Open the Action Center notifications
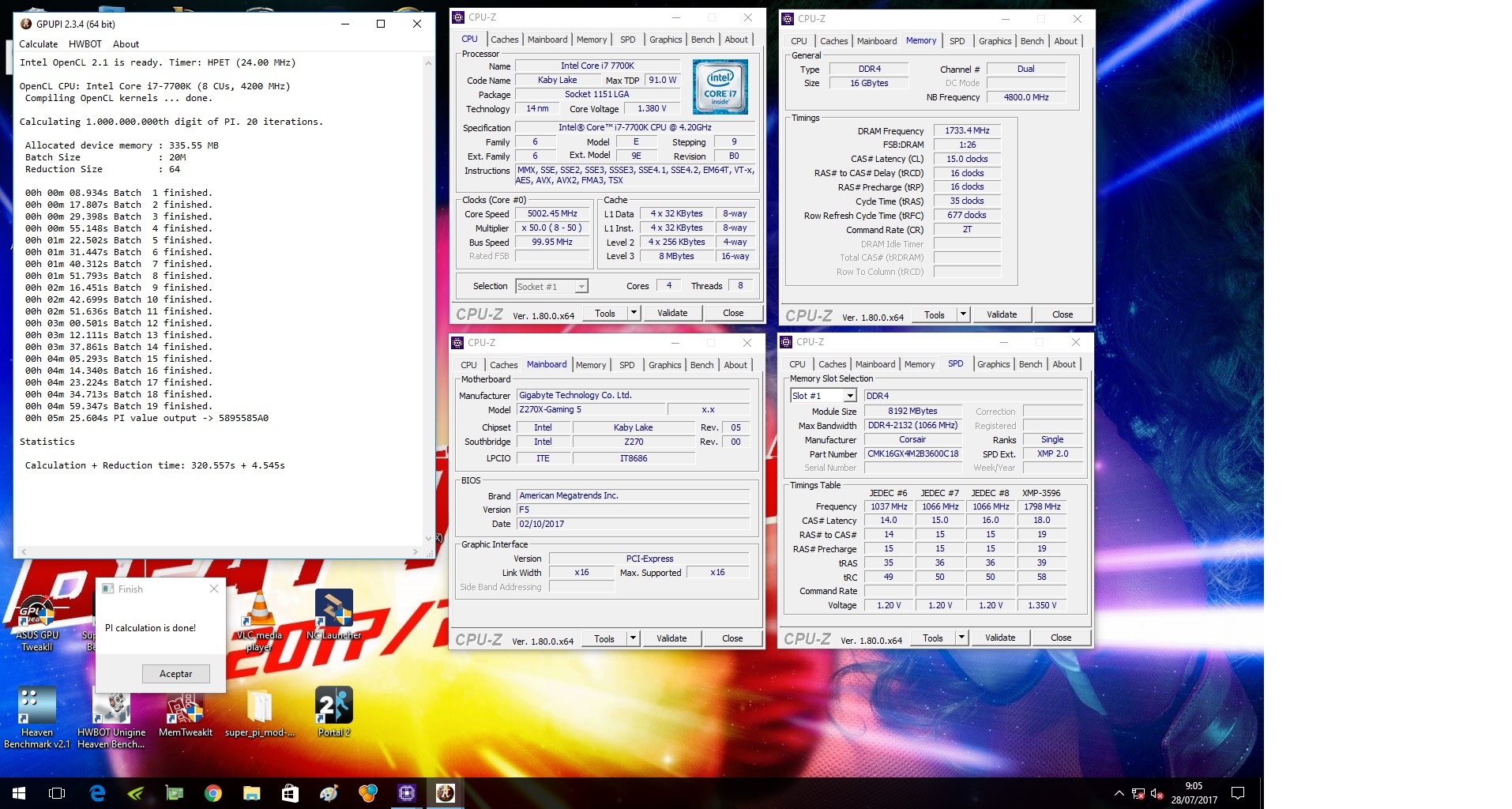1512x809 pixels. click(x=1238, y=793)
